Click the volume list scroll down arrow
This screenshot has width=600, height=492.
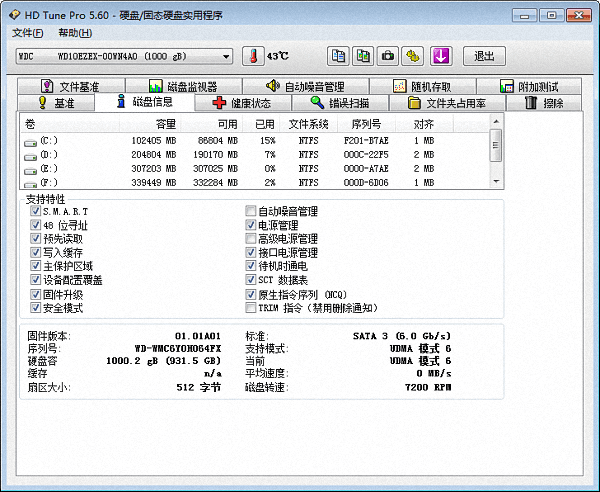[496, 184]
